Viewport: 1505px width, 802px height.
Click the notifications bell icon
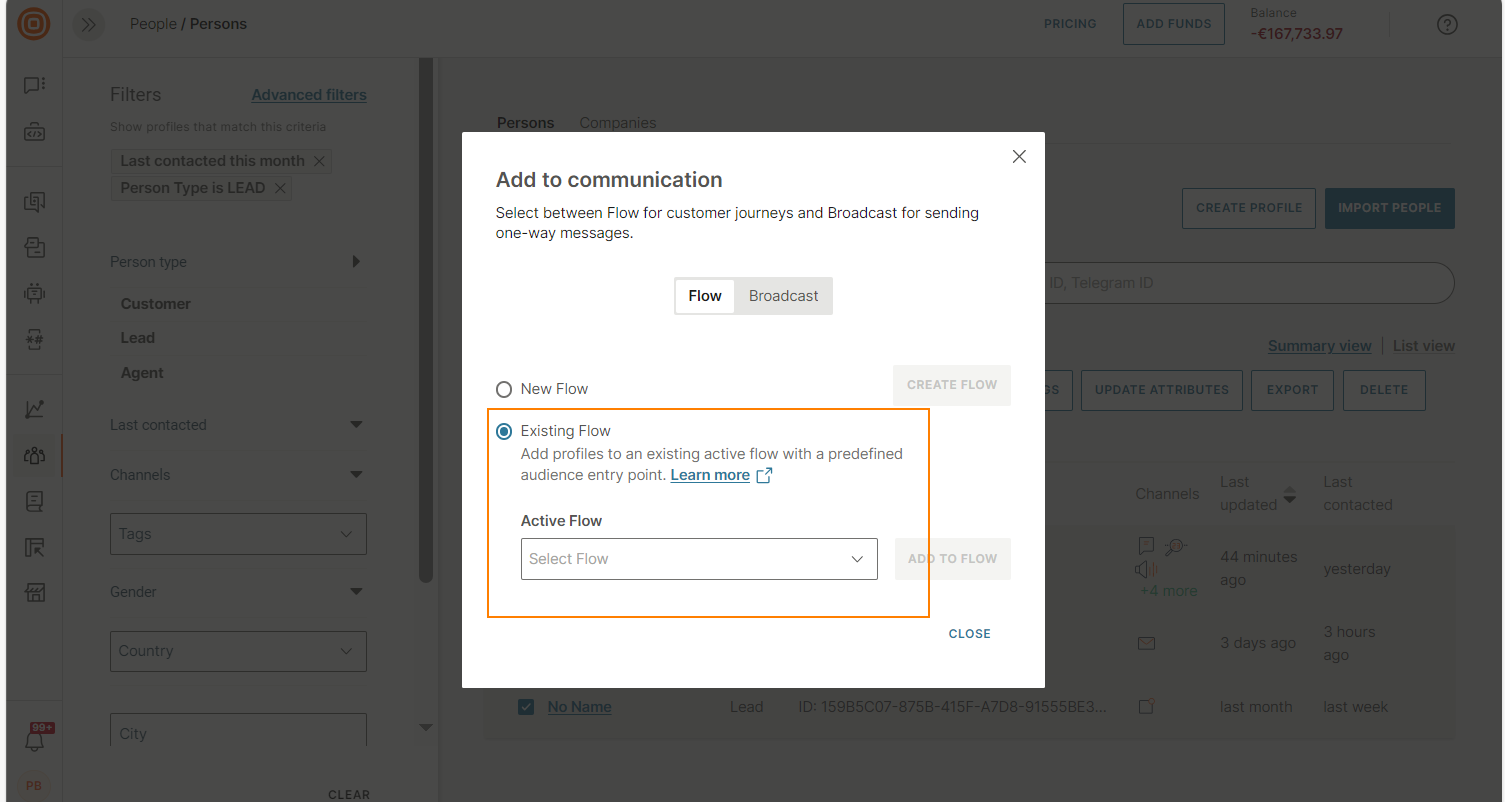point(34,741)
